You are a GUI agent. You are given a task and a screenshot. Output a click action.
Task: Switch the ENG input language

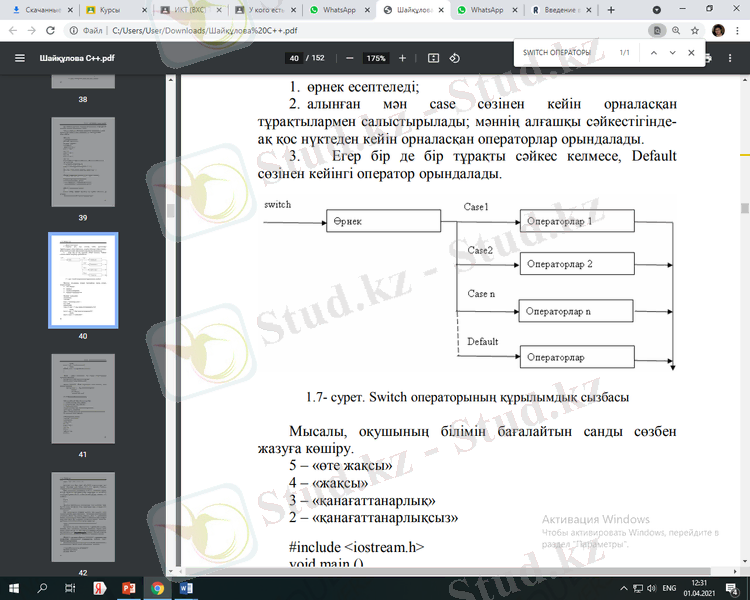coord(669,588)
